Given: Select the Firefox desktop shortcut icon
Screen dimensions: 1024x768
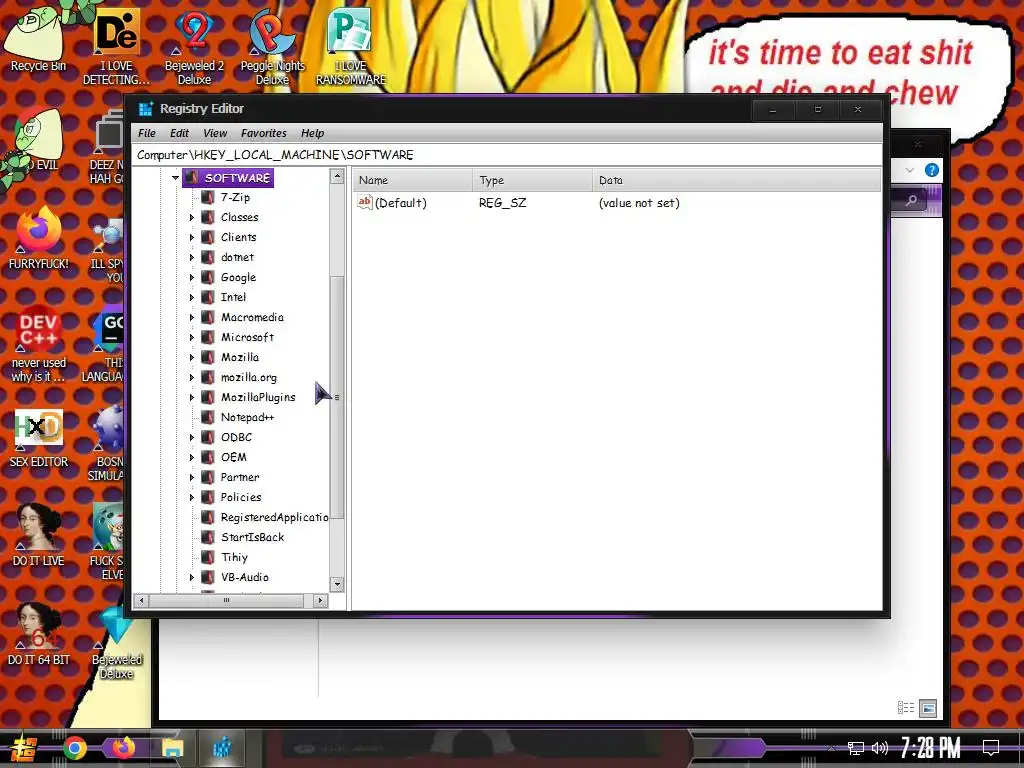Looking at the screenshot, I should coord(39,238).
